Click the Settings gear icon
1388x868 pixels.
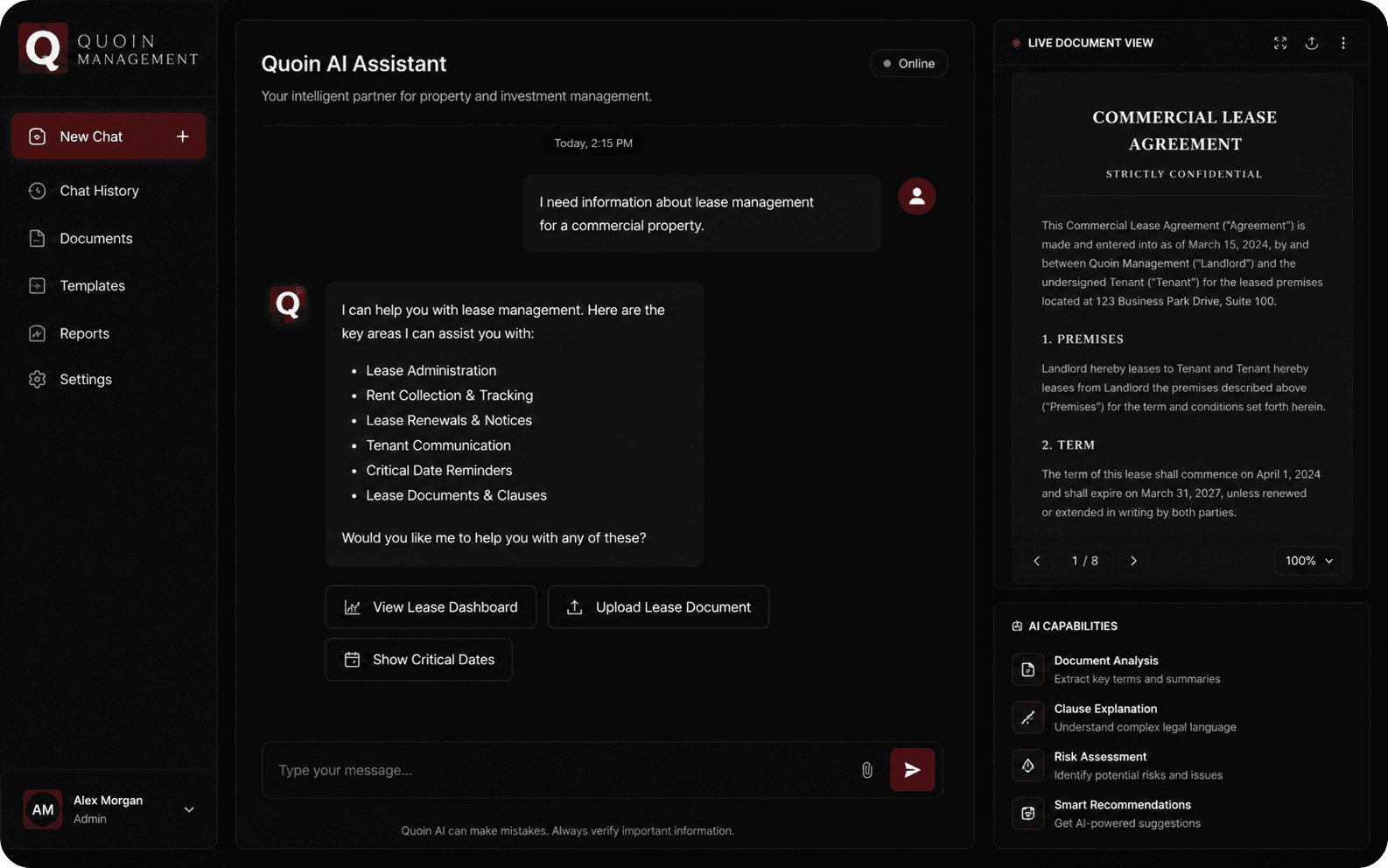pyautogui.click(x=37, y=380)
